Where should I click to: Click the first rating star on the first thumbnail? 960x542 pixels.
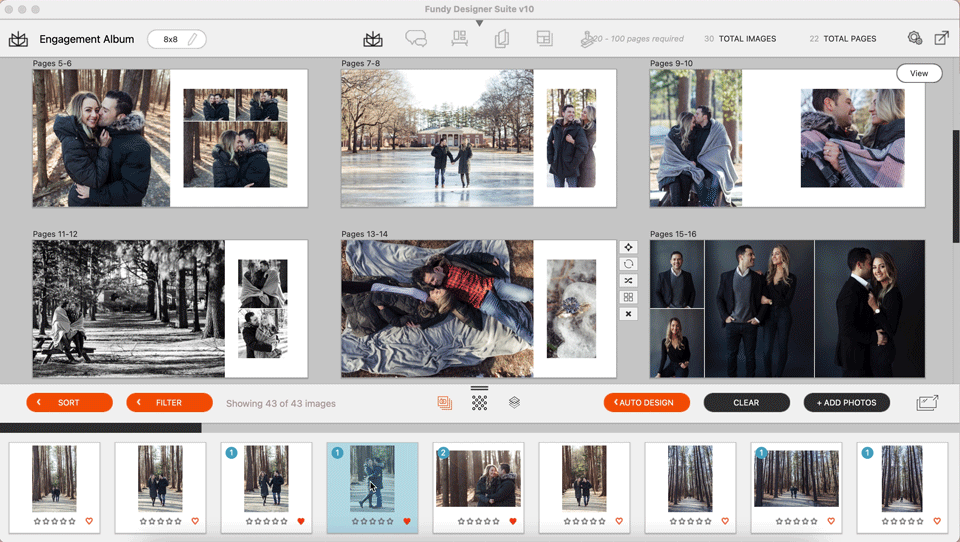point(37,521)
